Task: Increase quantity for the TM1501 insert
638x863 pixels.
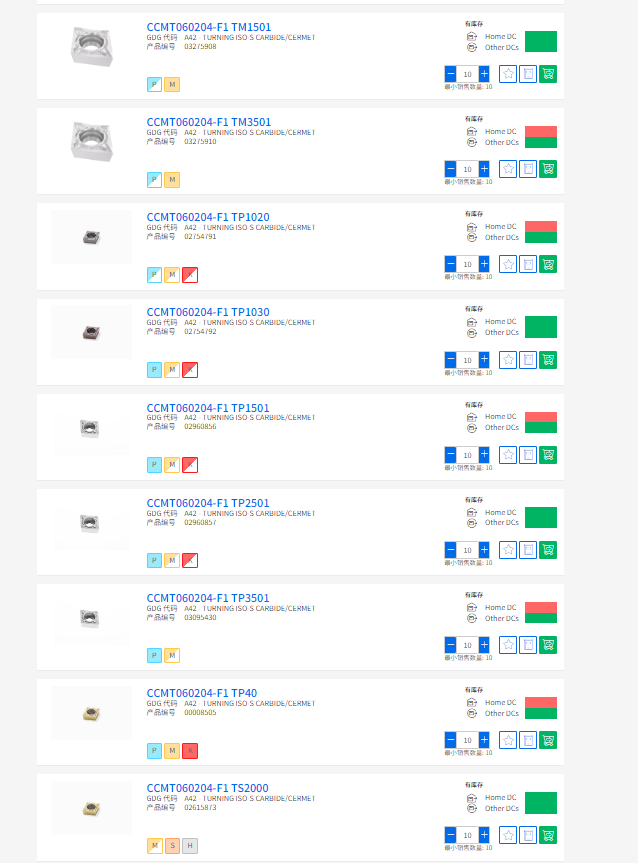Action: [x=484, y=74]
